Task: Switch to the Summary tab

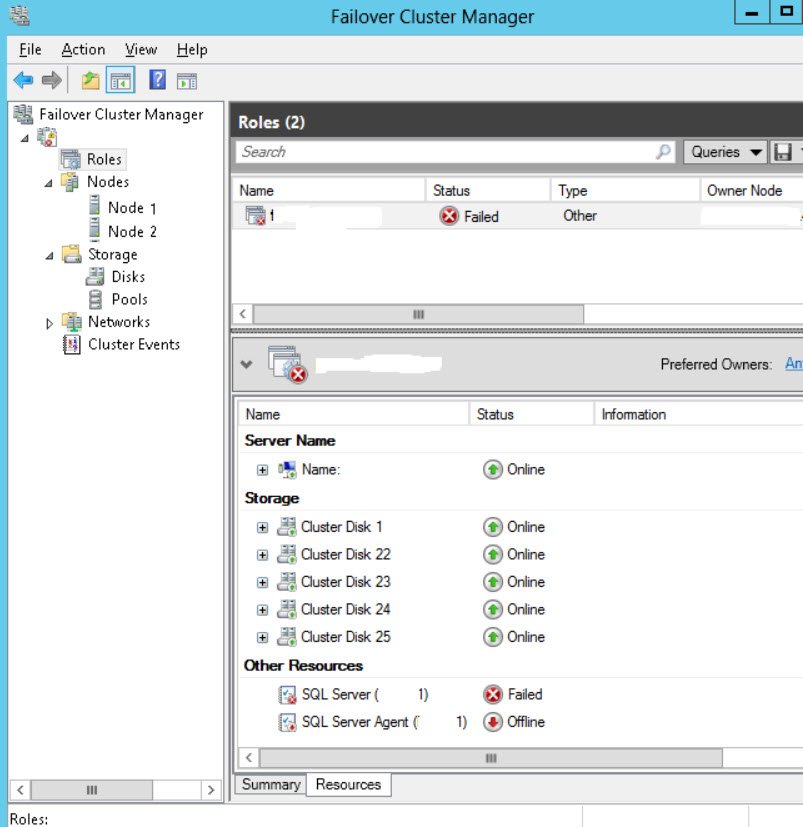Action: (271, 784)
